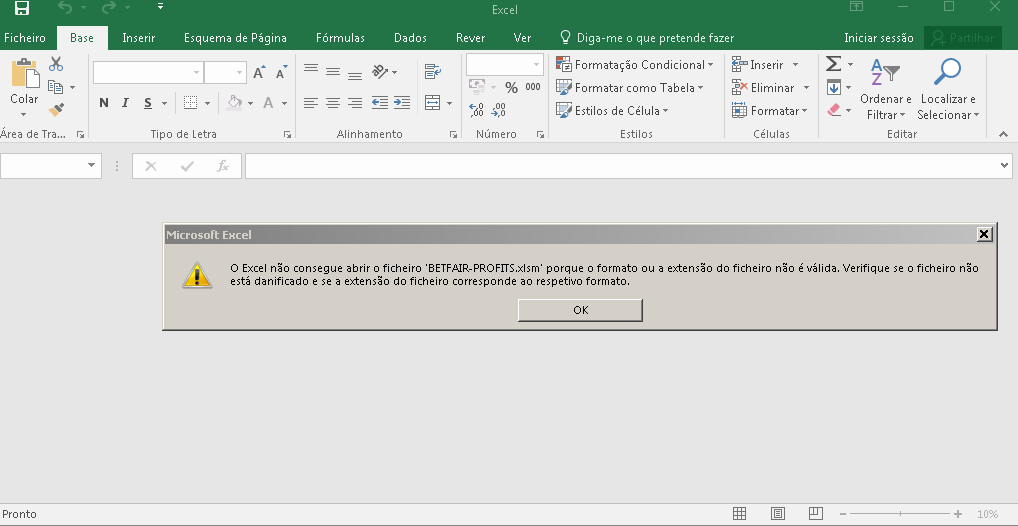Open Formatar como Tabela dropdown
Image resolution: width=1018 pixels, height=526 pixels.
630,88
